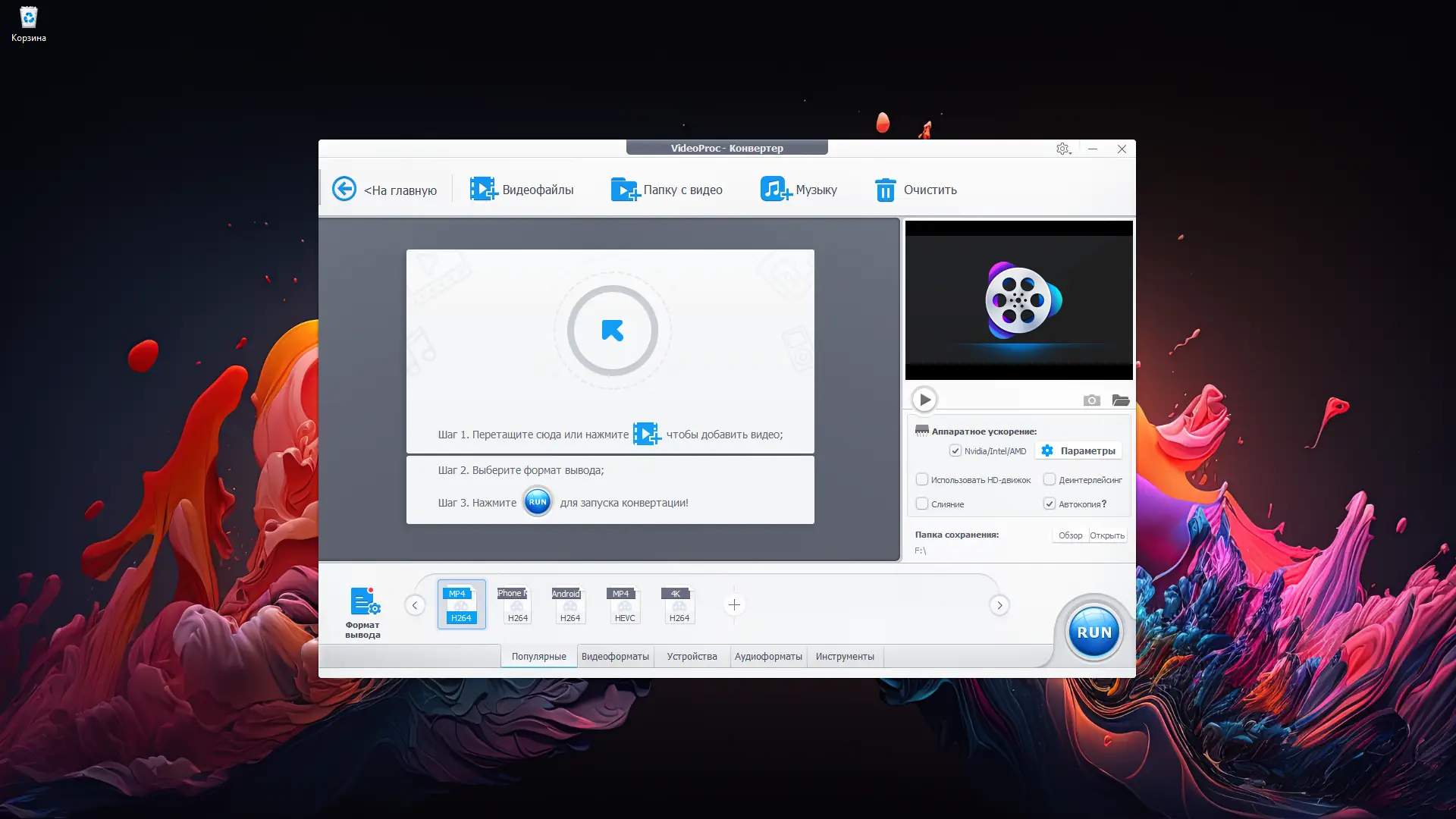The image size is (1456, 819).
Task: Toggle the Слияние merge checkbox
Action: tap(922, 504)
